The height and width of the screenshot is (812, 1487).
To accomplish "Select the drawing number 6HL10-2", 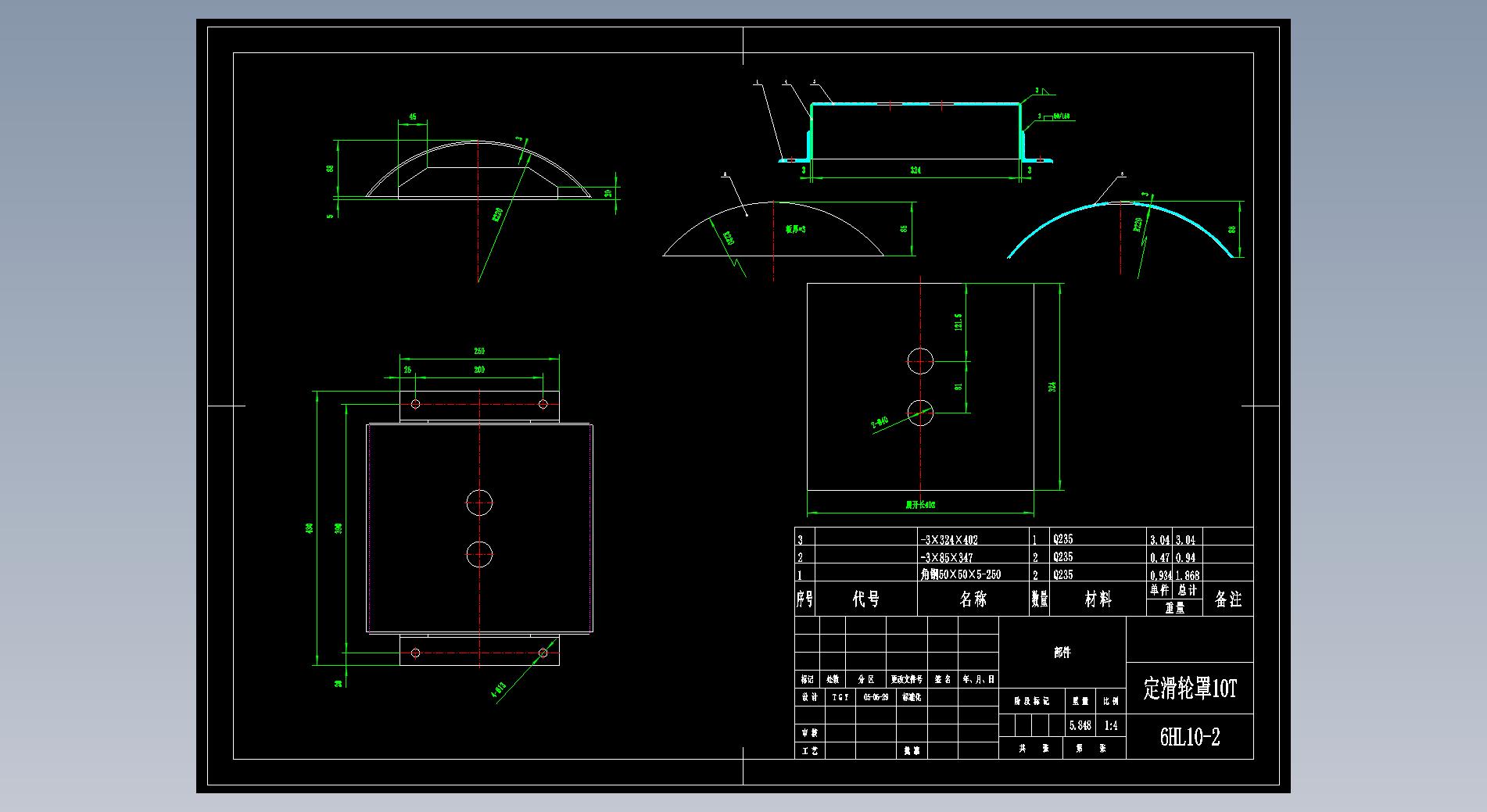I will point(1189,737).
